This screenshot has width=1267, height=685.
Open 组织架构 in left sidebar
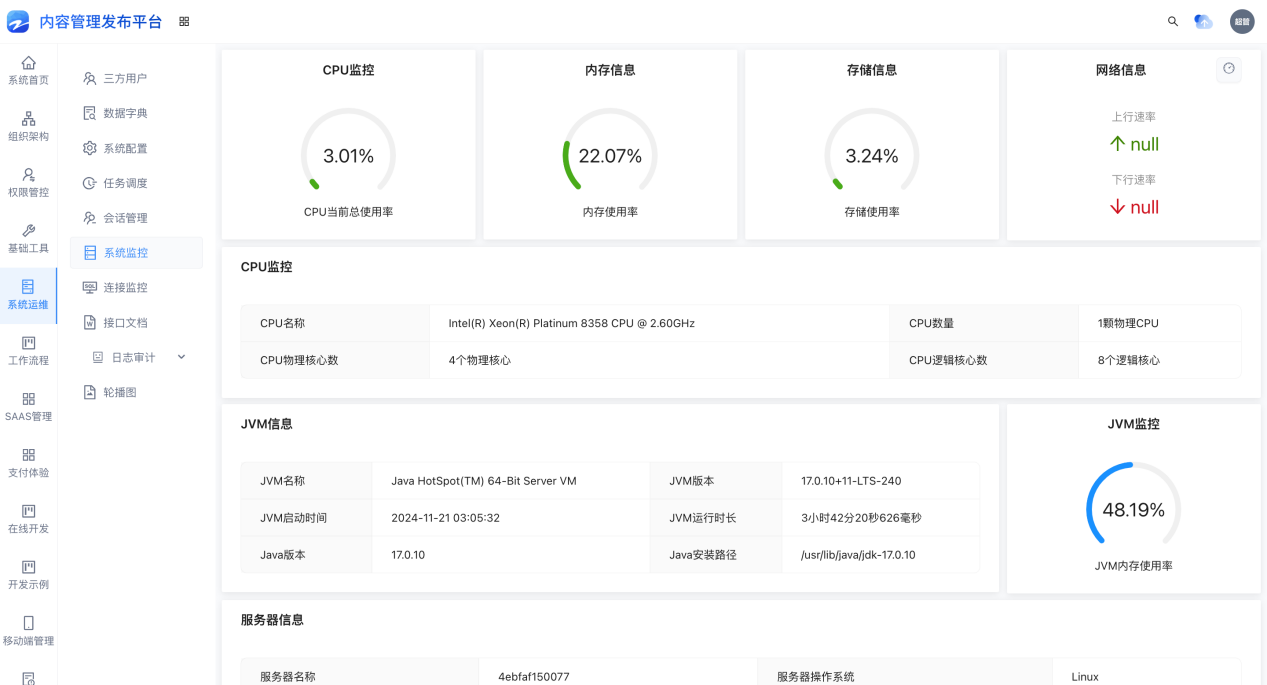coord(28,126)
